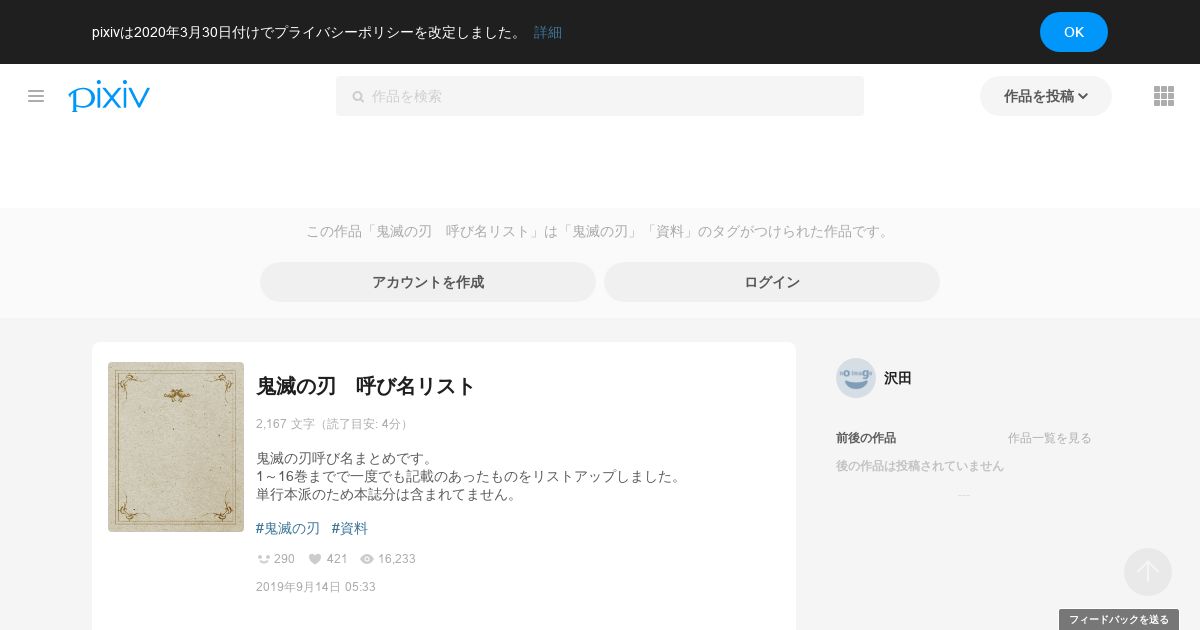This screenshot has height=630, width=1200.
Task: Click the 前後の作品 heading
Action: click(866, 438)
